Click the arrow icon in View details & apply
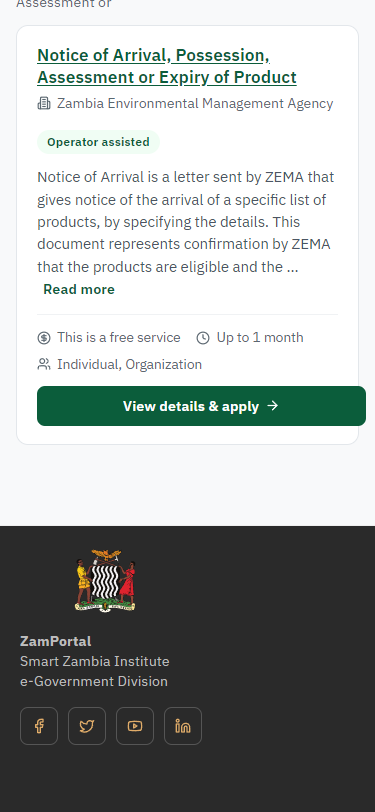This screenshot has width=375, height=812. (x=272, y=406)
